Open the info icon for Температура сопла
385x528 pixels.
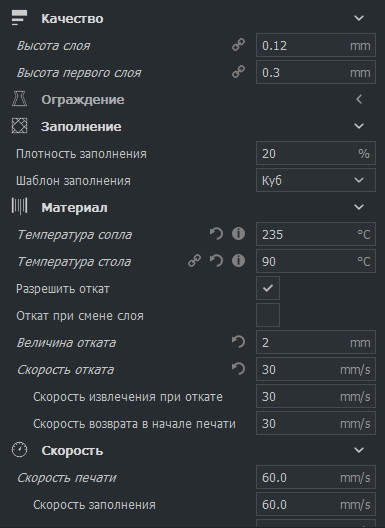[238, 234]
